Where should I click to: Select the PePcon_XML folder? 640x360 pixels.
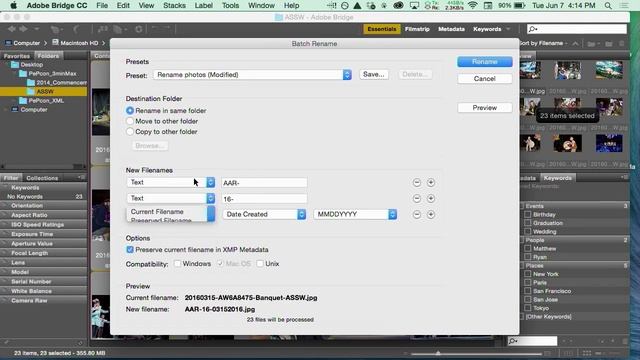pos(46,100)
